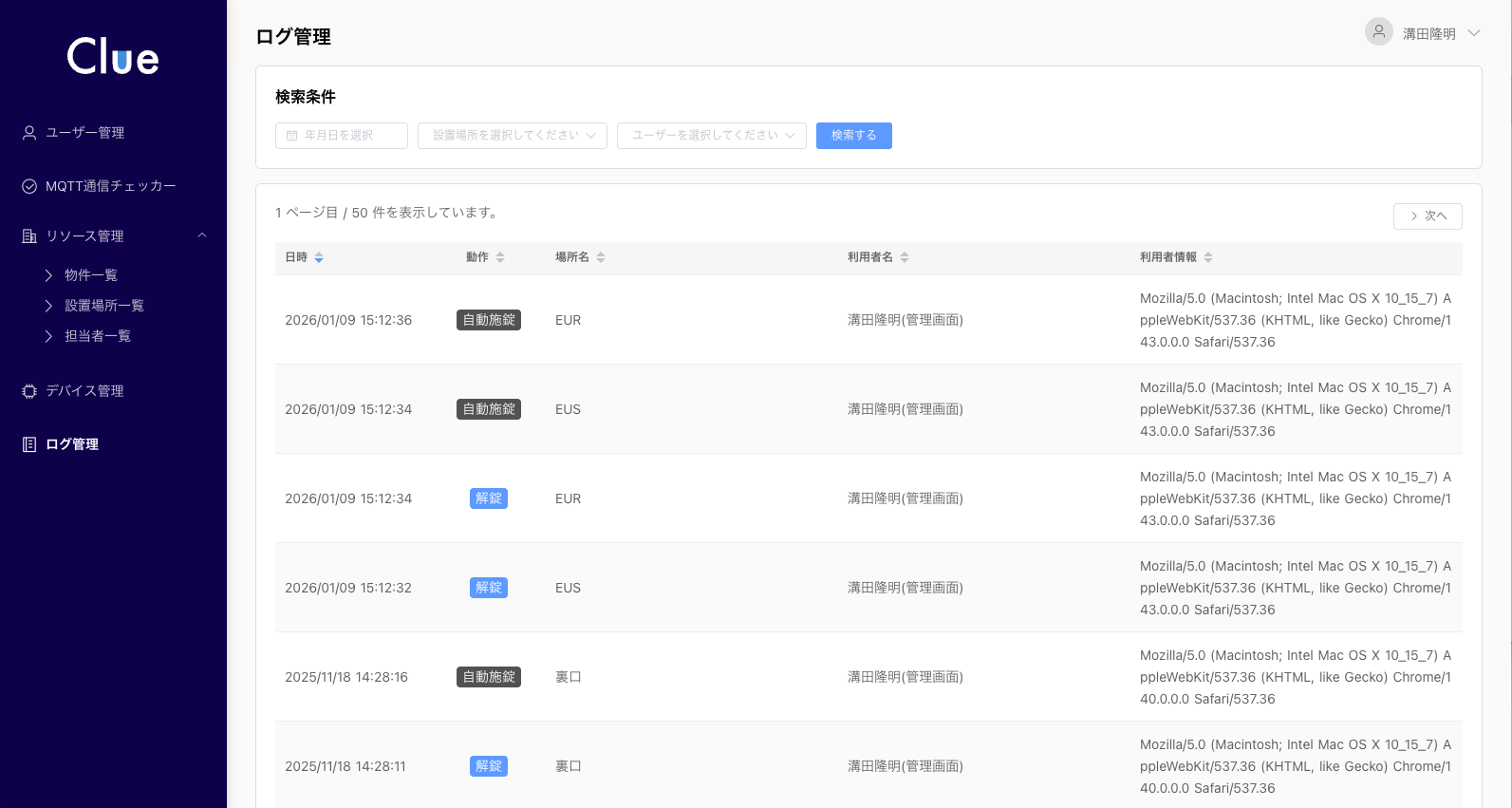Open MQTT通信チェッカー in the sidebar
The height and width of the screenshot is (808, 1512).
110,186
